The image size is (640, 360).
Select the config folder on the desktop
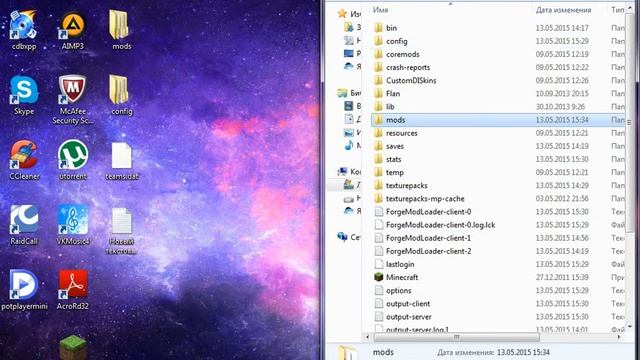[x=121, y=95]
